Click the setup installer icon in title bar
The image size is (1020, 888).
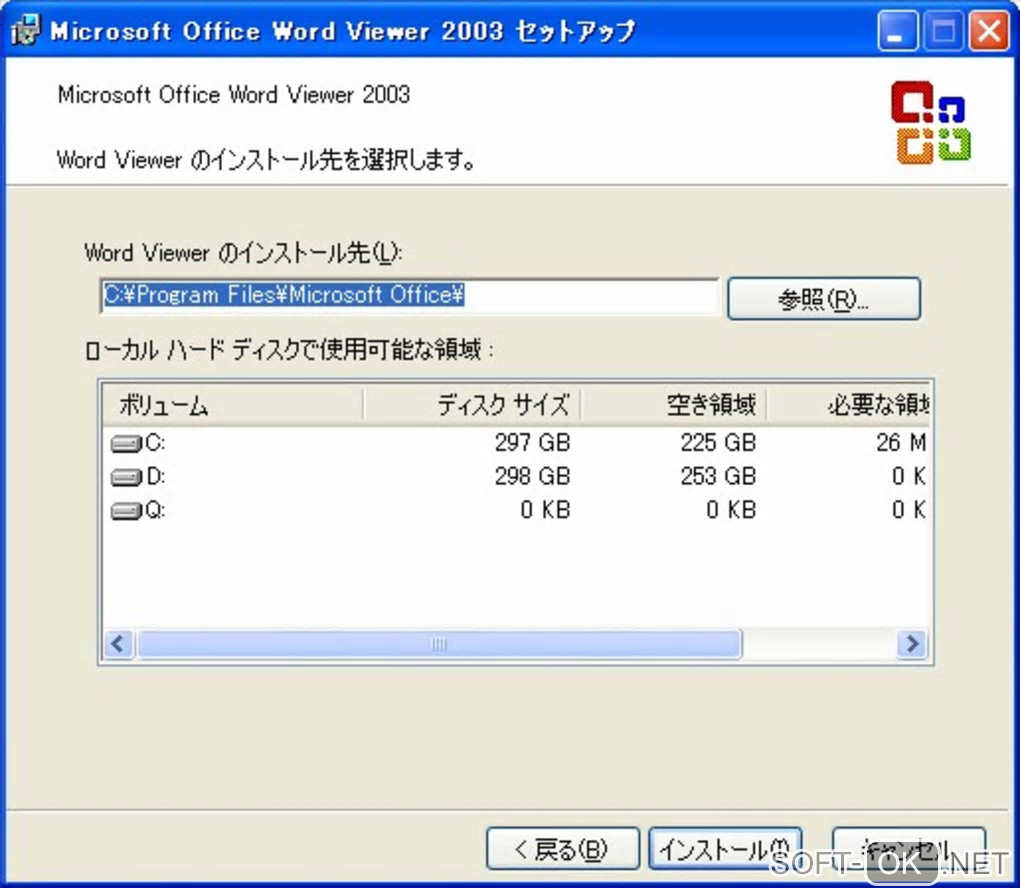25,30
